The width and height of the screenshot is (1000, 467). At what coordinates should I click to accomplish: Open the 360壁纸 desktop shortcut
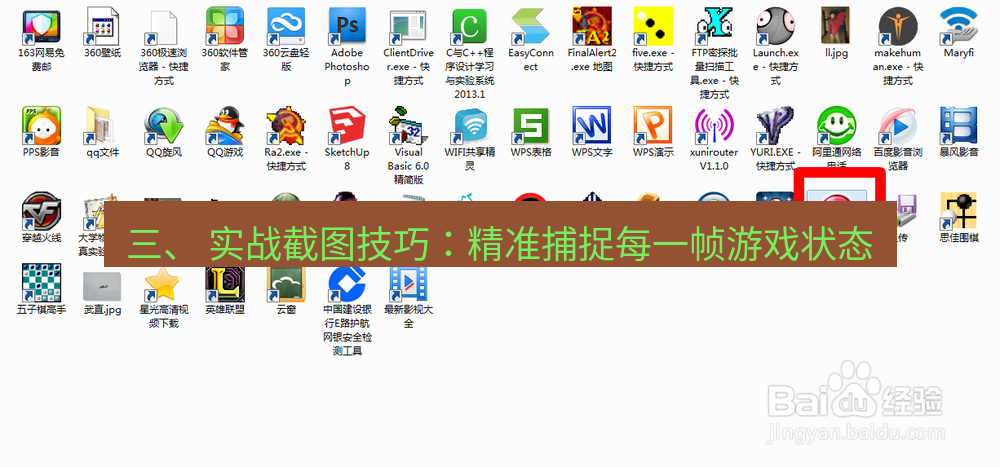point(102,26)
